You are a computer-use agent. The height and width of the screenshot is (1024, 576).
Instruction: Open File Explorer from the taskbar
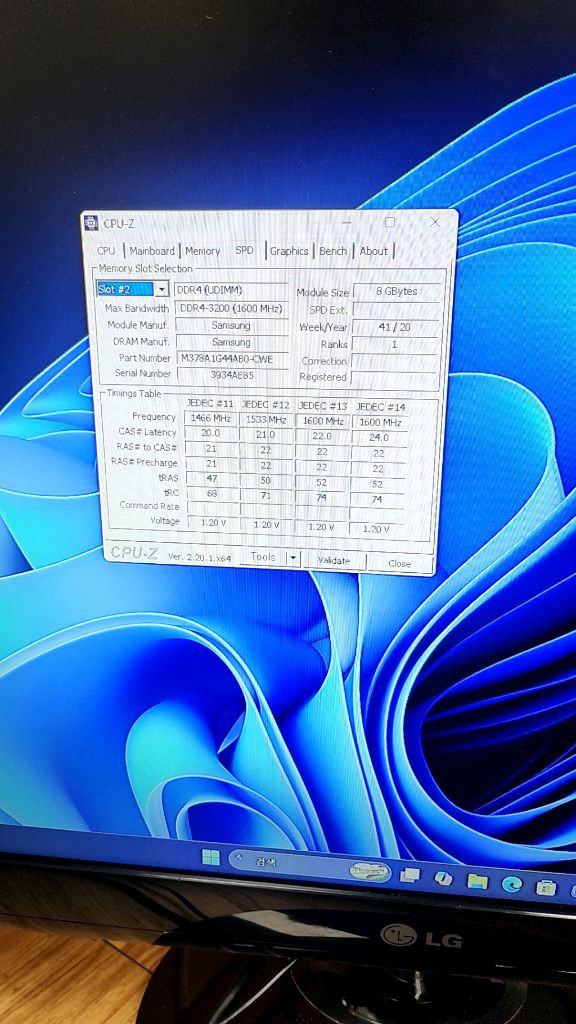[x=477, y=882]
